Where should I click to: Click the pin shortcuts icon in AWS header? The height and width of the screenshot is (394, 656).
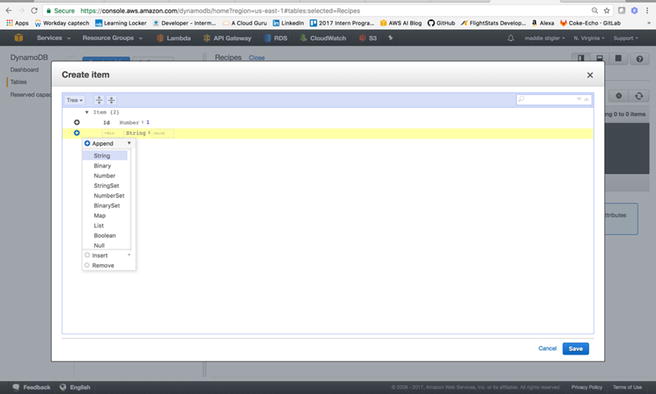coord(390,38)
